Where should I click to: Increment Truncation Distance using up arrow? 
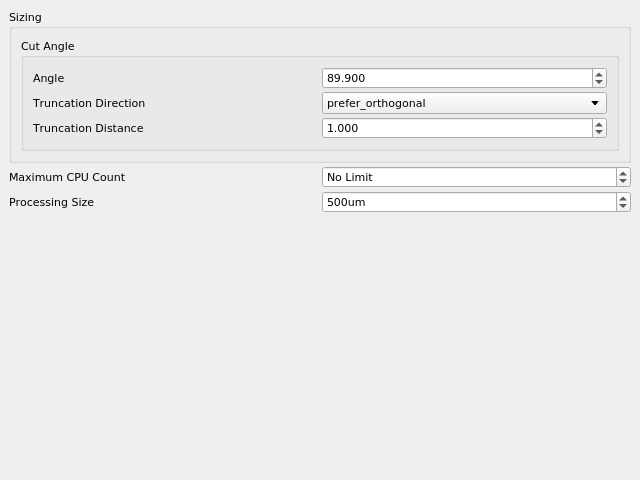point(599,124)
